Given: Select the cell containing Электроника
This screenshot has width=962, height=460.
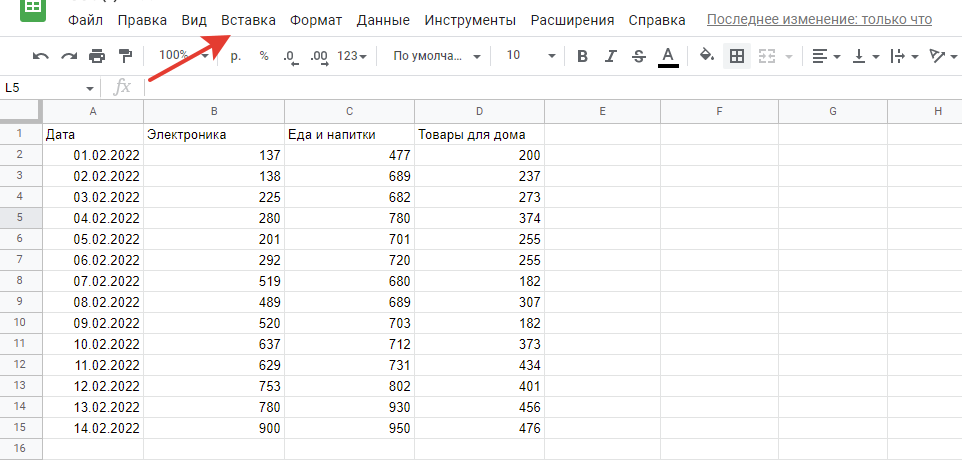Looking at the screenshot, I should 213,134.
